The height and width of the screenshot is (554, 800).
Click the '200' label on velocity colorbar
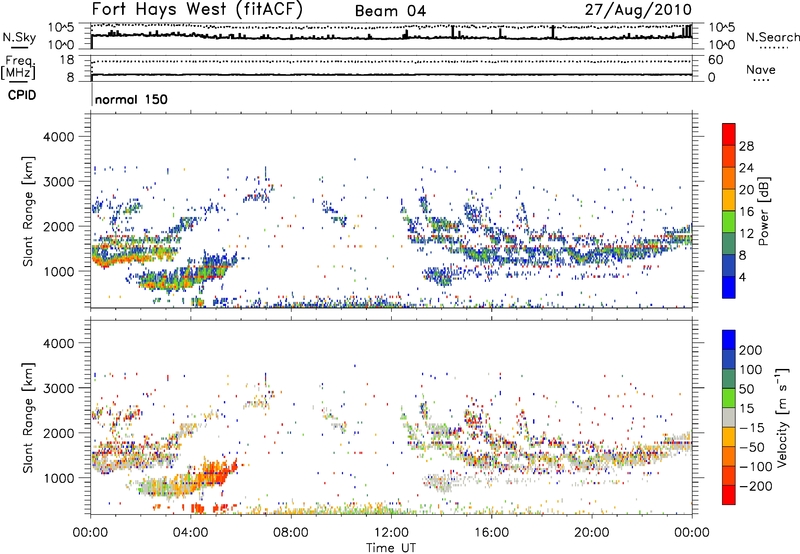(x=751, y=350)
